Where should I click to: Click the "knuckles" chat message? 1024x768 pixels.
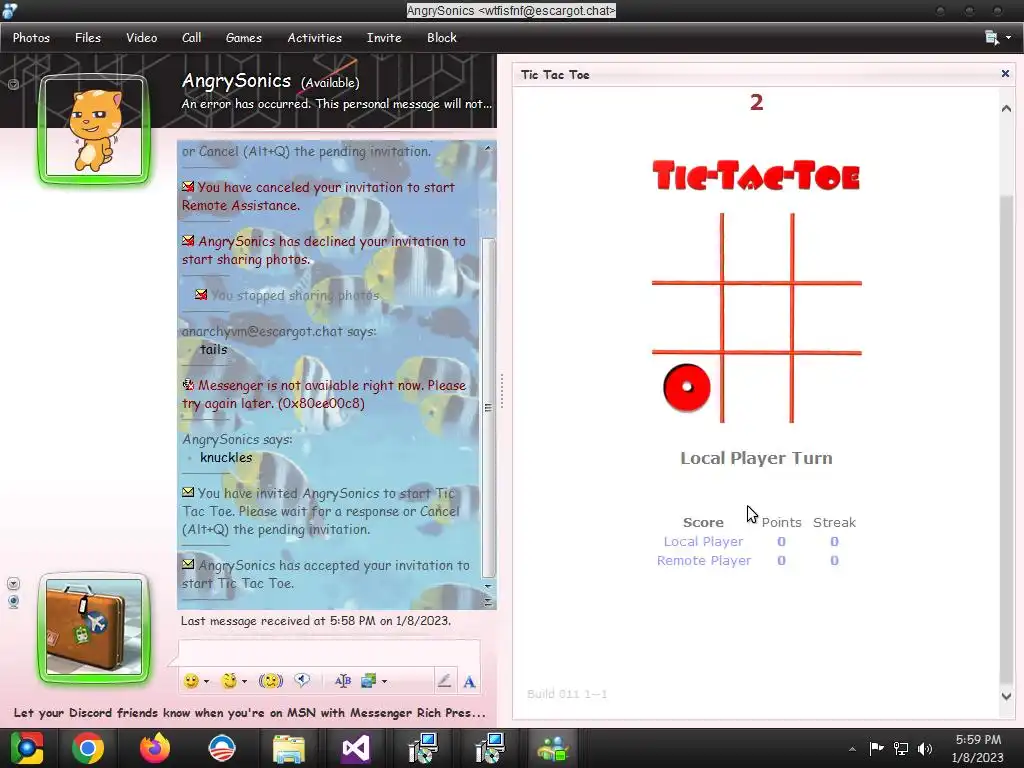(226, 457)
